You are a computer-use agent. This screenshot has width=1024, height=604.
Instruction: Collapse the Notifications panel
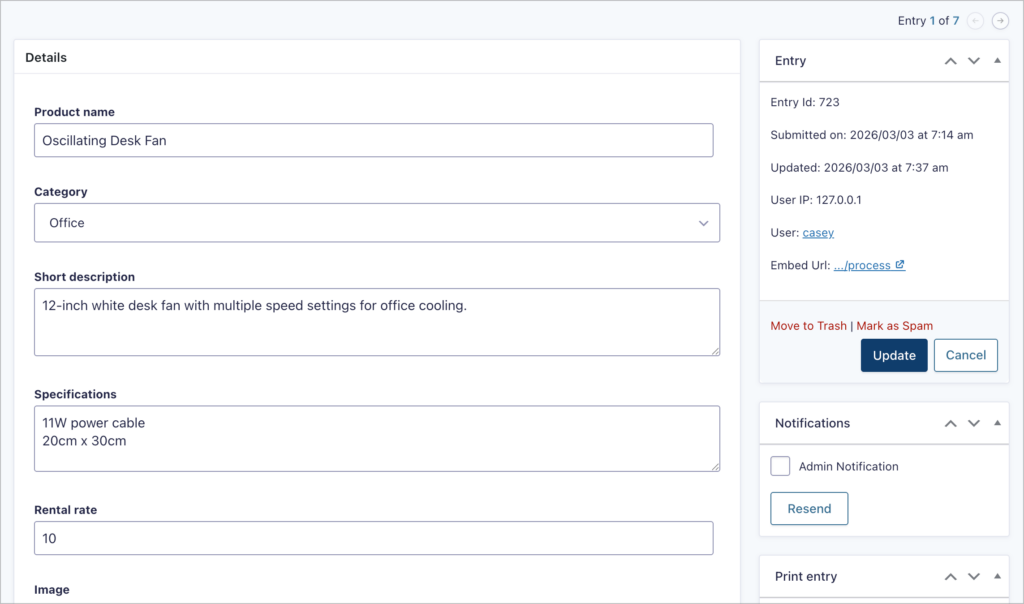coord(996,423)
